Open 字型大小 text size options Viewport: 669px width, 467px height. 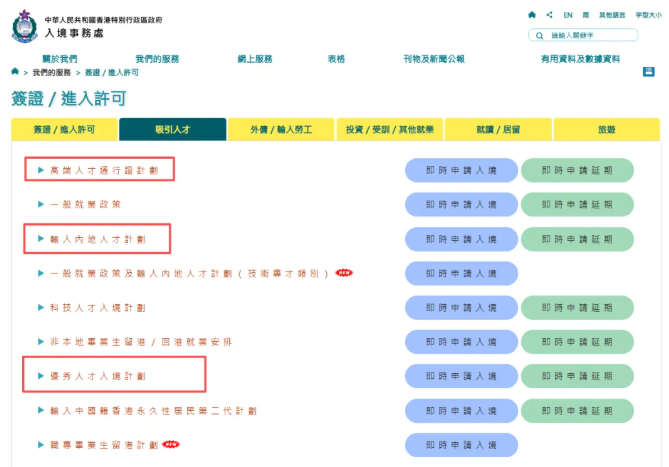pos(649,15)
